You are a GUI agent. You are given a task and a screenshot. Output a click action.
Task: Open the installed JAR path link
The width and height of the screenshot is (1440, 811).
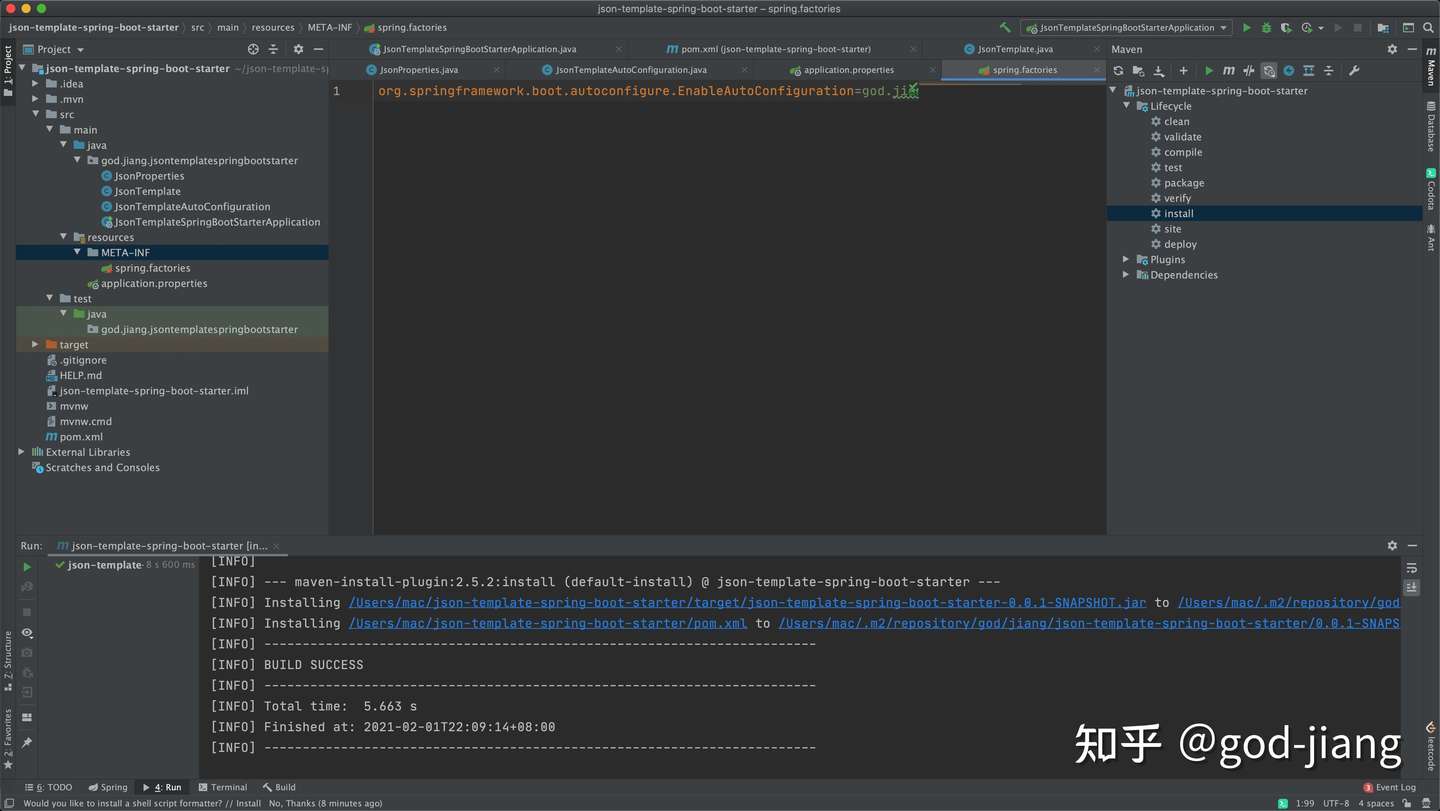tap(747, 603)
